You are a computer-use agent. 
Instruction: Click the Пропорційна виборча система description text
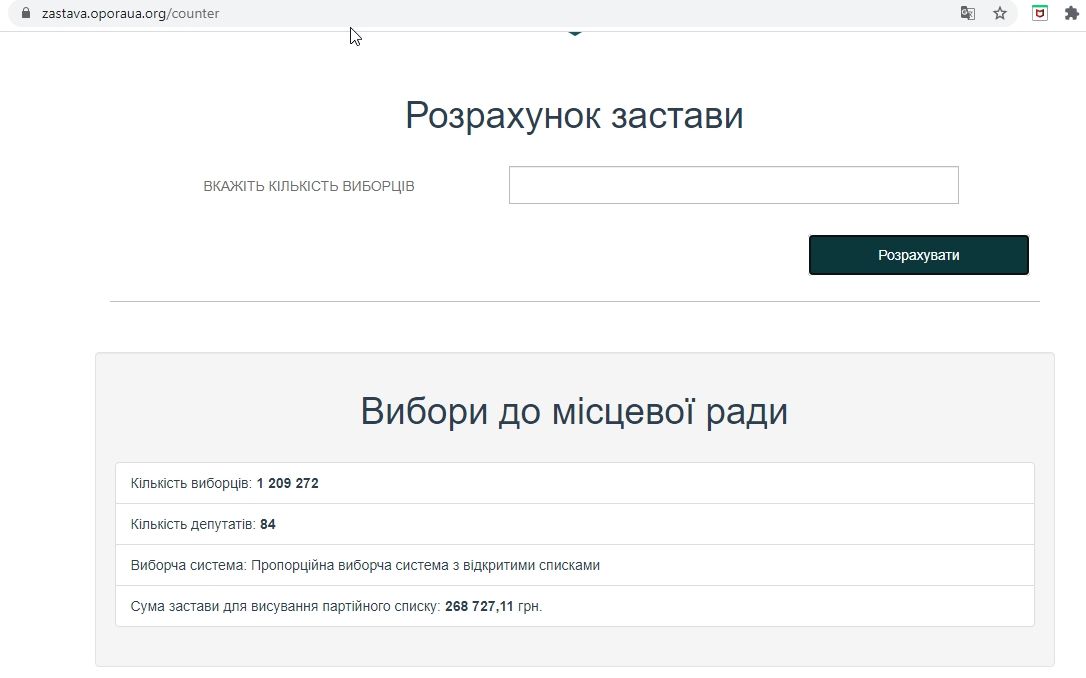(x=425, y=565)
